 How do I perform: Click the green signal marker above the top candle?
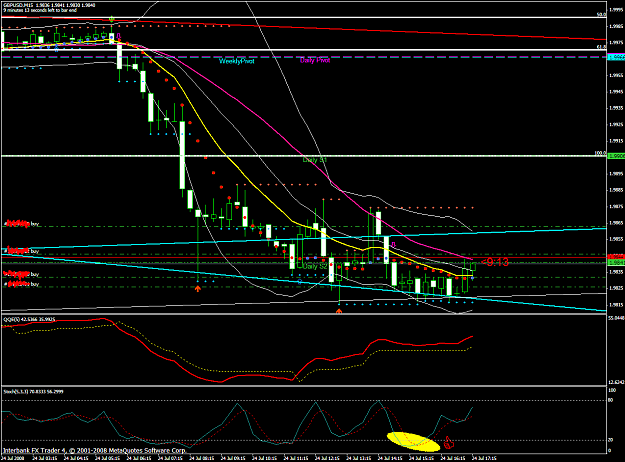(x=112, y=19)
